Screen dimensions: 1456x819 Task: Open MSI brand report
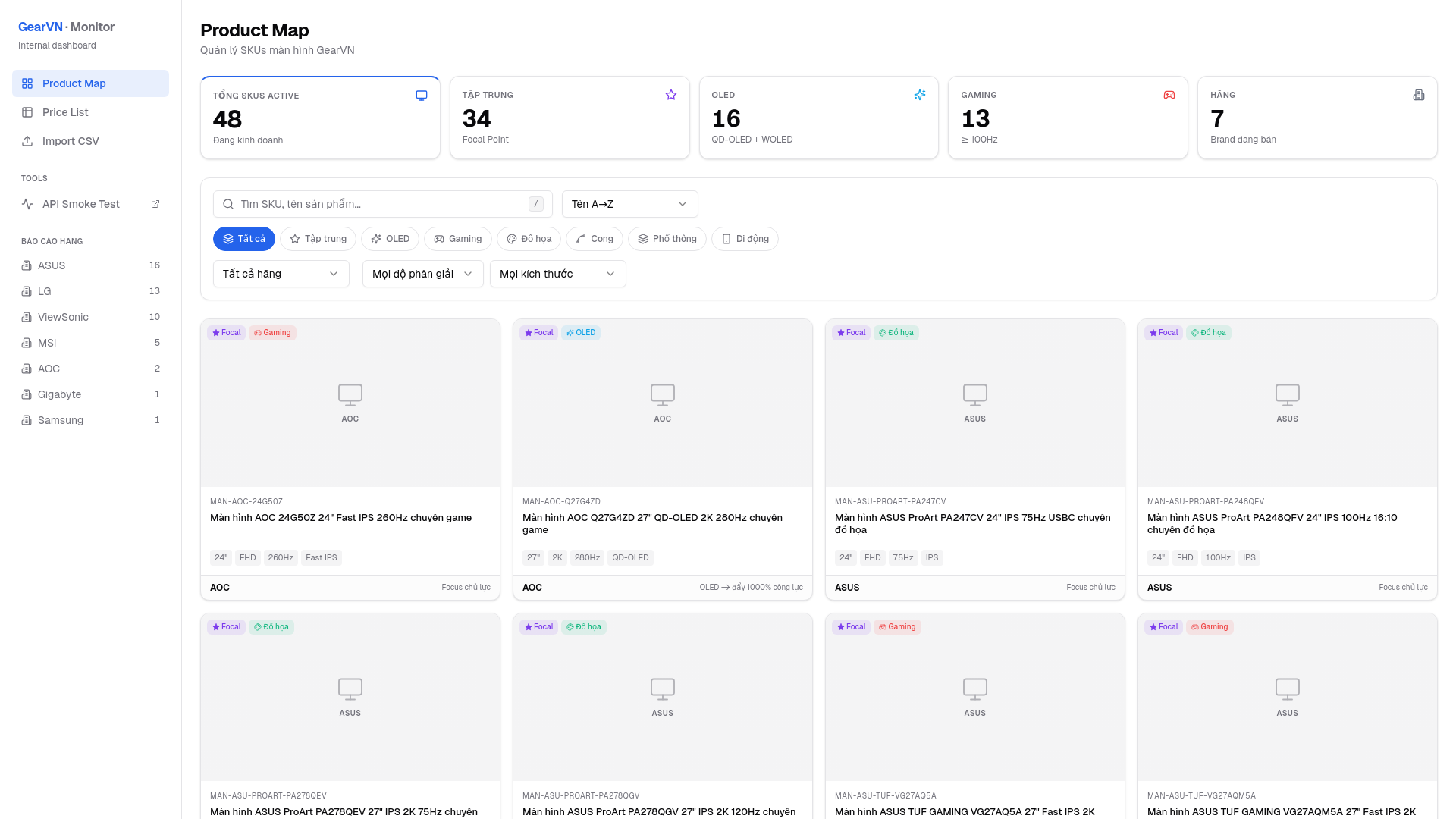pyautogui.click(x=90, y=343)
